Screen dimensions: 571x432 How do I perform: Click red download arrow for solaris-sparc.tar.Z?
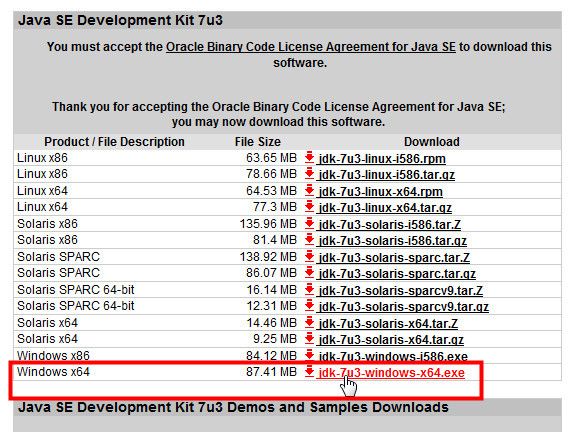309,256
